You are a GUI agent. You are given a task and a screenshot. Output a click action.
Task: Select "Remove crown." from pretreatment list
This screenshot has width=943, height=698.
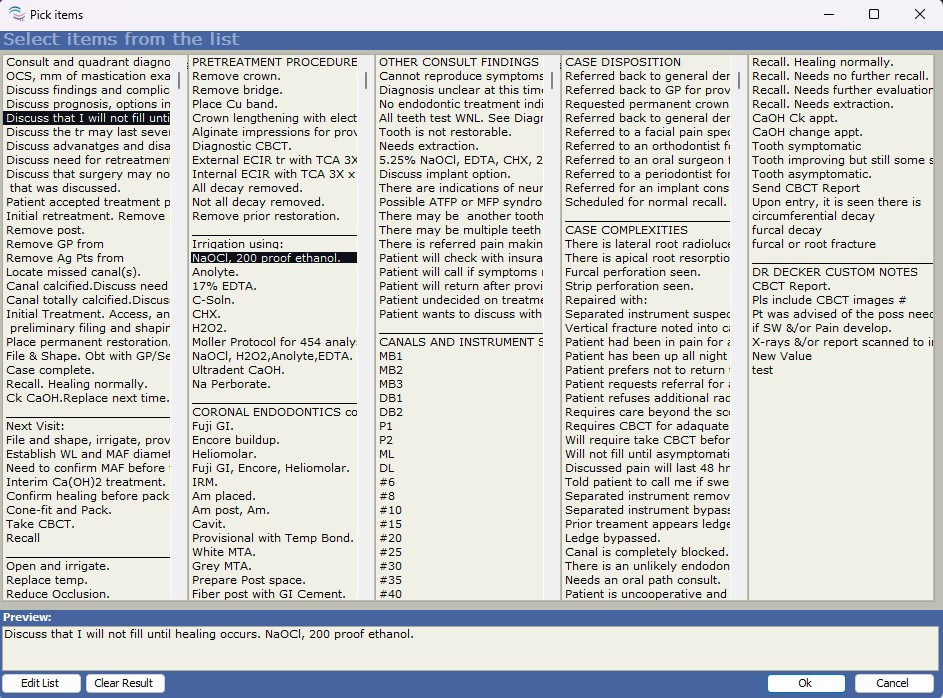pyautogui.click(x=236, y=76)
